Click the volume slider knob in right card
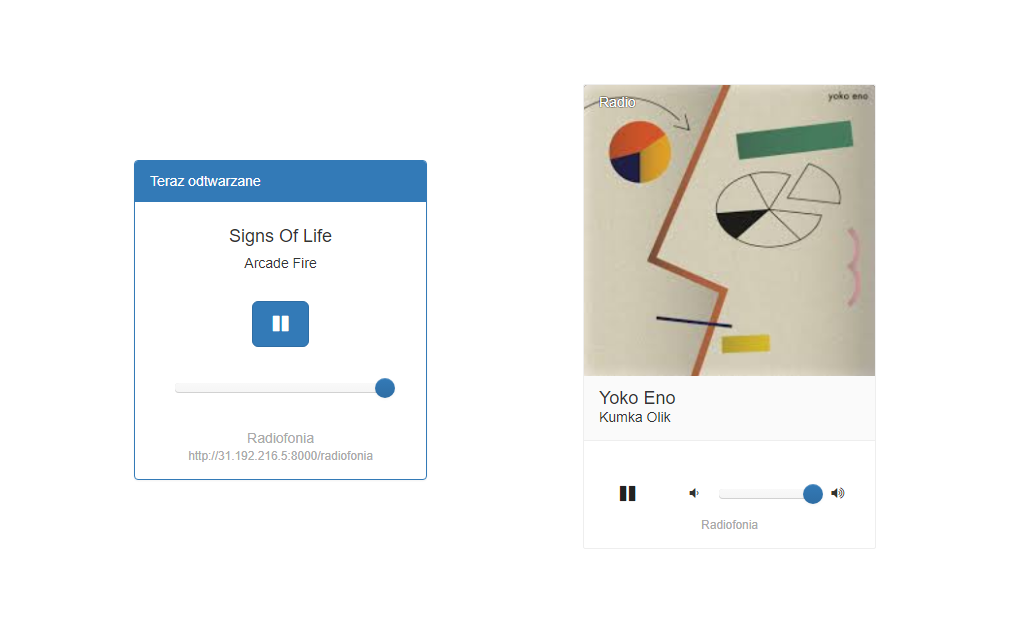 tap(812, 494)
